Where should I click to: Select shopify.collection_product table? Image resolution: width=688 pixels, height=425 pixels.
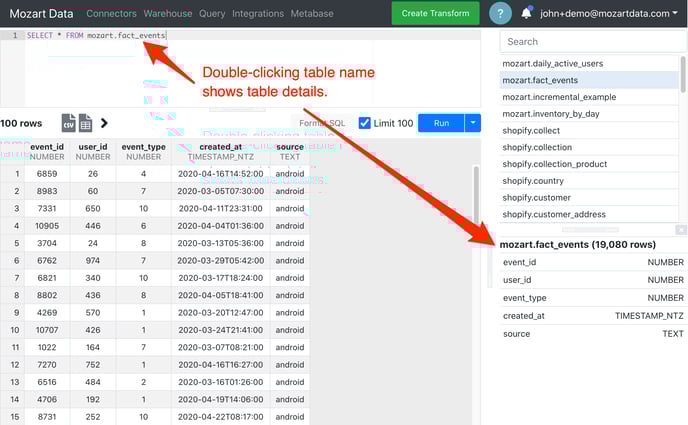pos(589,164)
